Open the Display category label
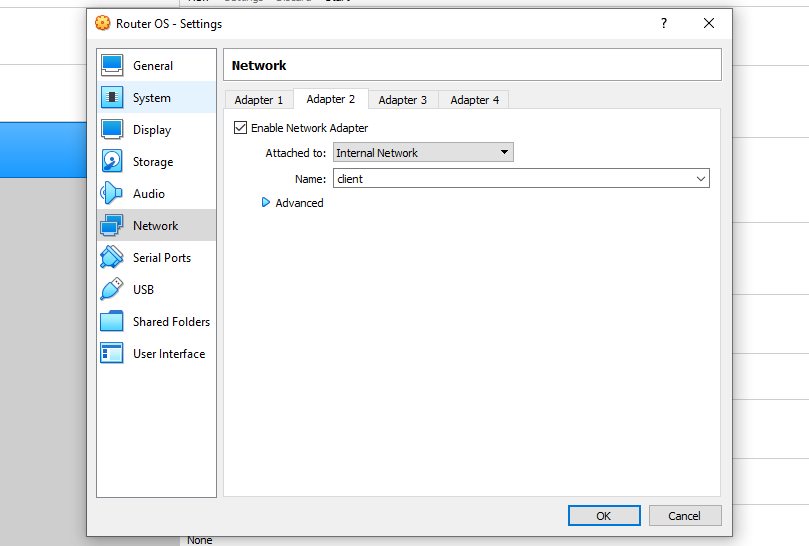The width and height of the screenshot is (809, 546). point(152,130)
